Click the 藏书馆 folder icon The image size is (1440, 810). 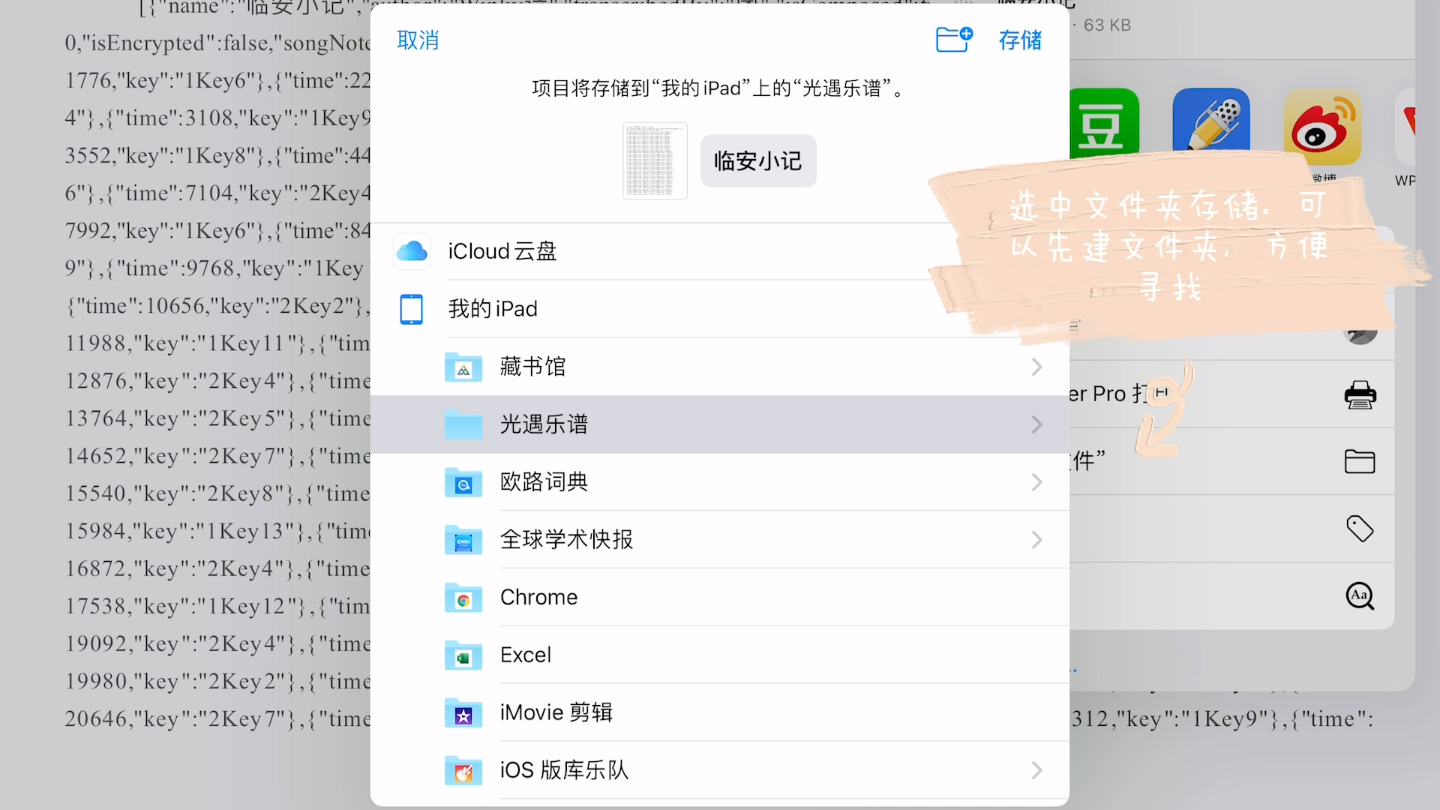click(463, 367)
